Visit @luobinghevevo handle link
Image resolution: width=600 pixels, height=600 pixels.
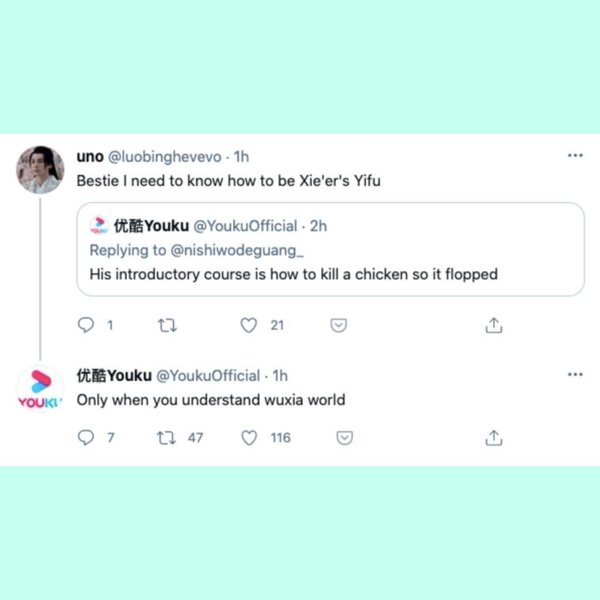point(165,157)
